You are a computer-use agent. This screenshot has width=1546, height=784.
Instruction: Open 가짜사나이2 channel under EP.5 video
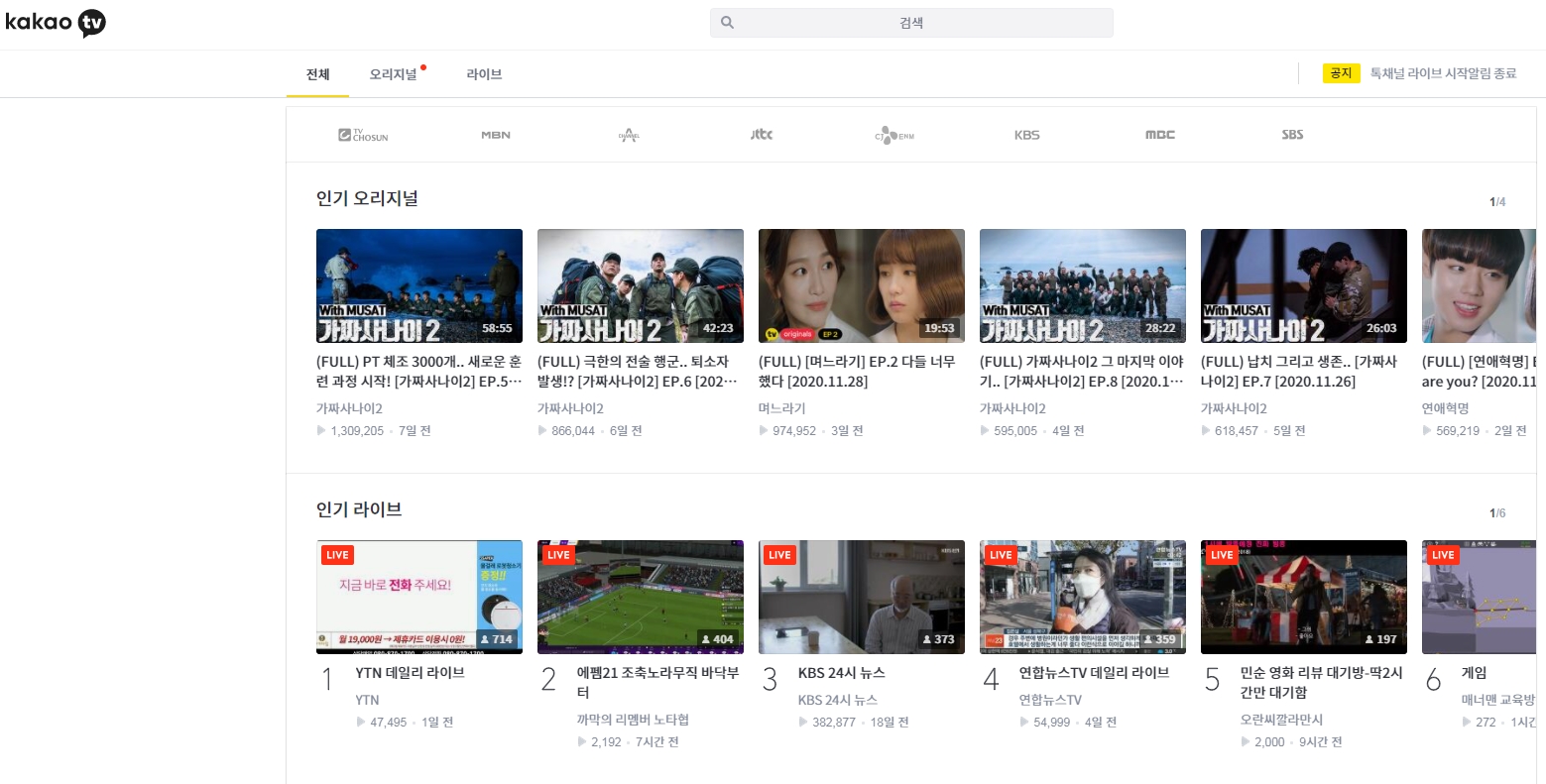[x=349, y=408]
